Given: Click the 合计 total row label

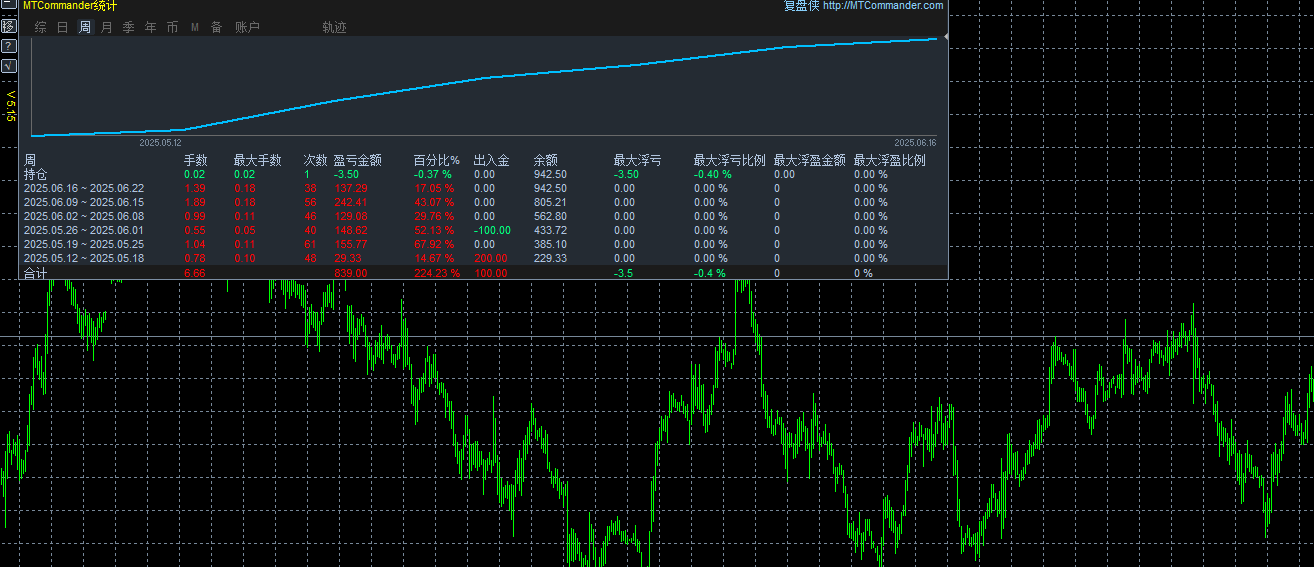Looking at the screenshot, I should point(35,273).
